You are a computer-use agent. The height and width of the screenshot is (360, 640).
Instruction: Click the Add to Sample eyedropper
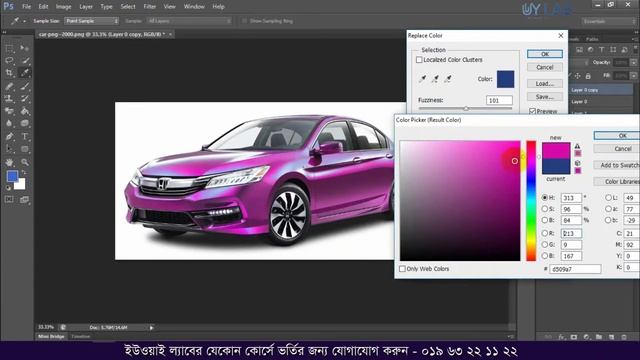click(435, 78)
